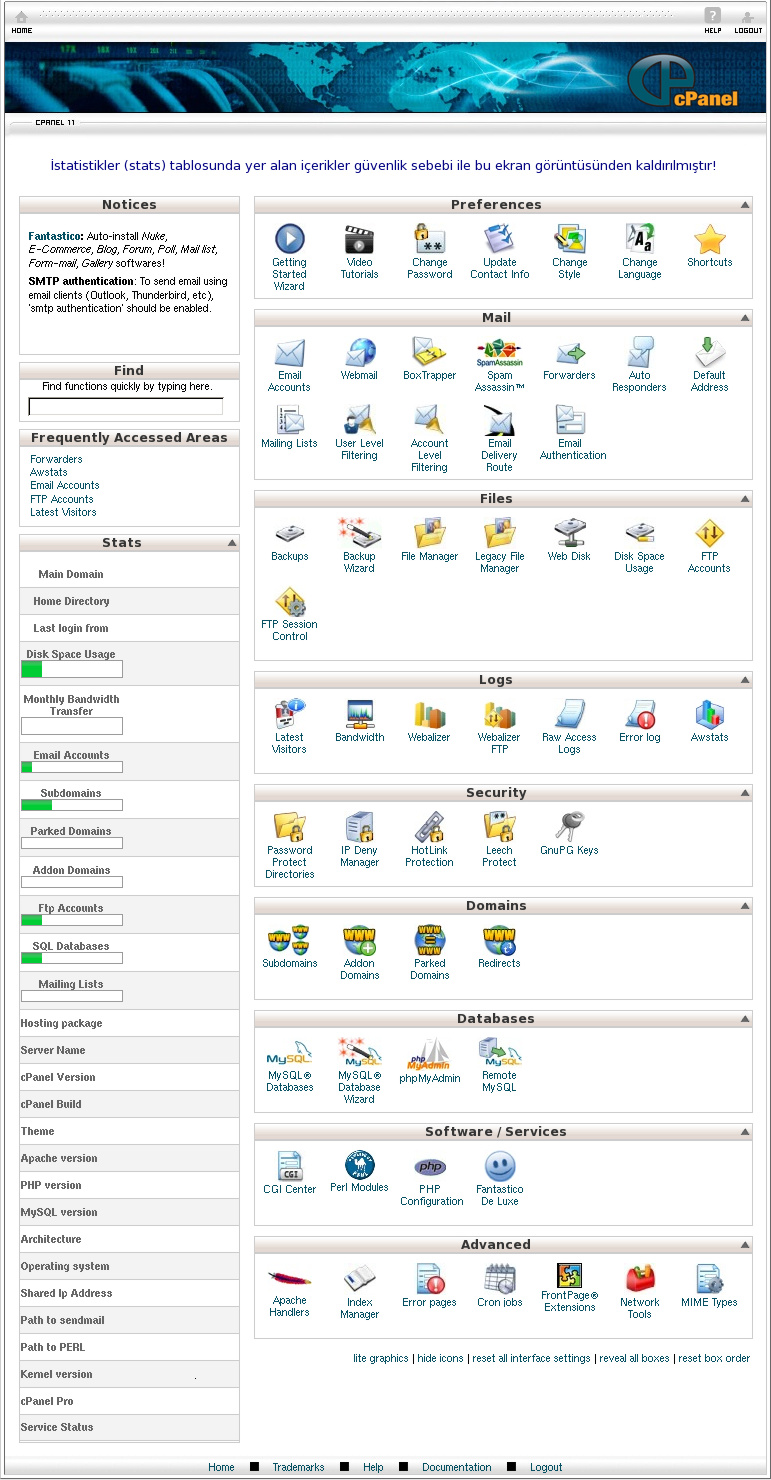Click the lite graphics link
The image size is (771, 1480).
pyautogui.click(x=381, y=1358)
